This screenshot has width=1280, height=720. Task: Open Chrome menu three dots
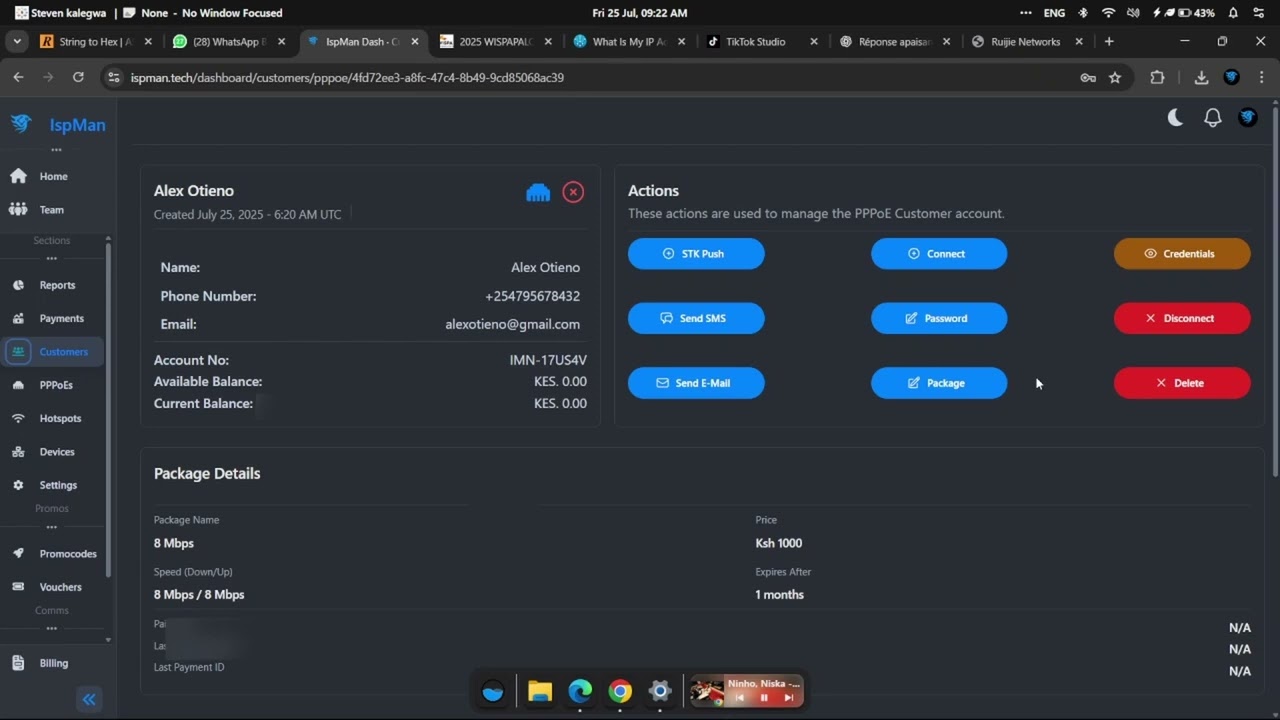(x=1261, y=77)
